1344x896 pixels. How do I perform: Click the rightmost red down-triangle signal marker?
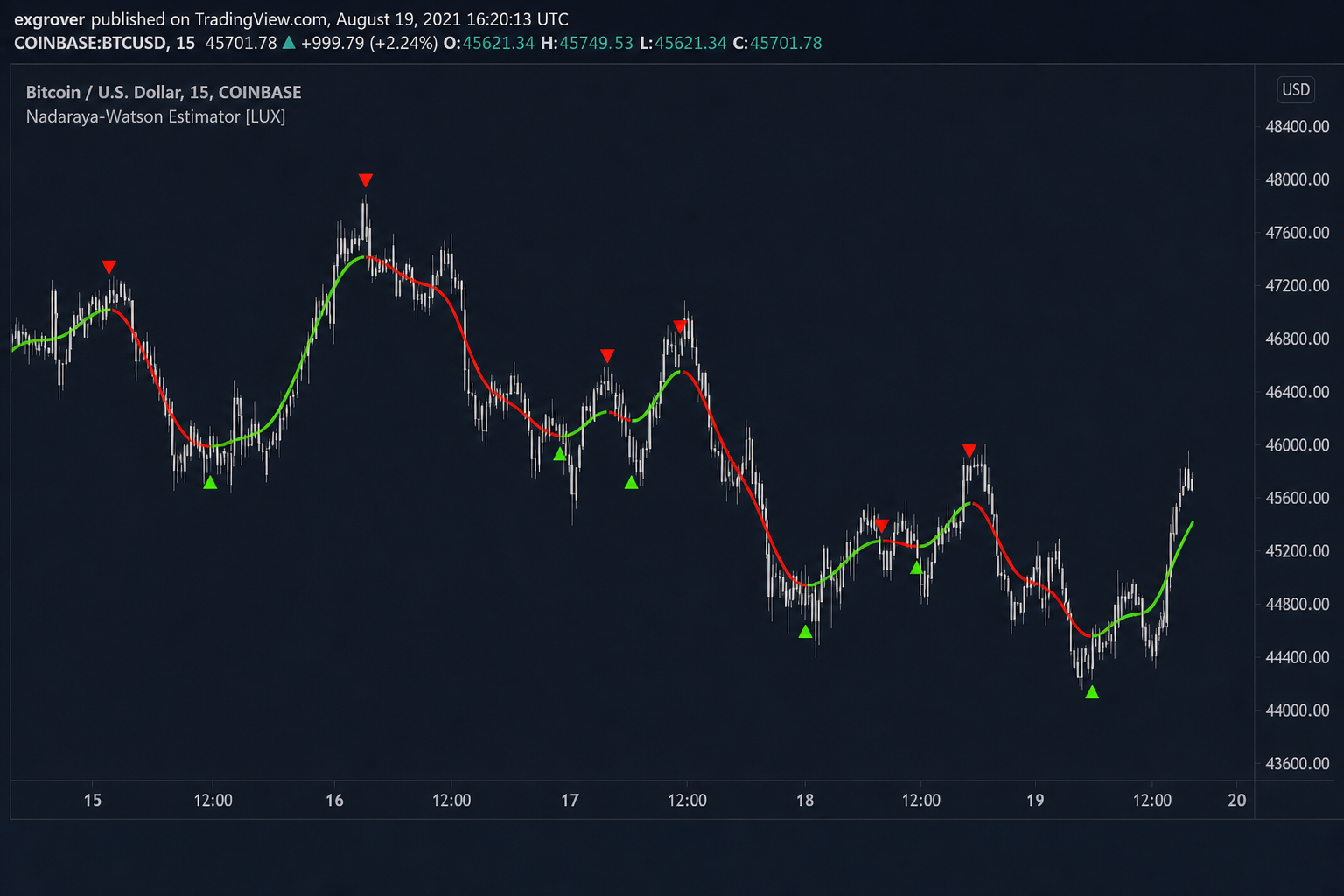coord(969,451)
